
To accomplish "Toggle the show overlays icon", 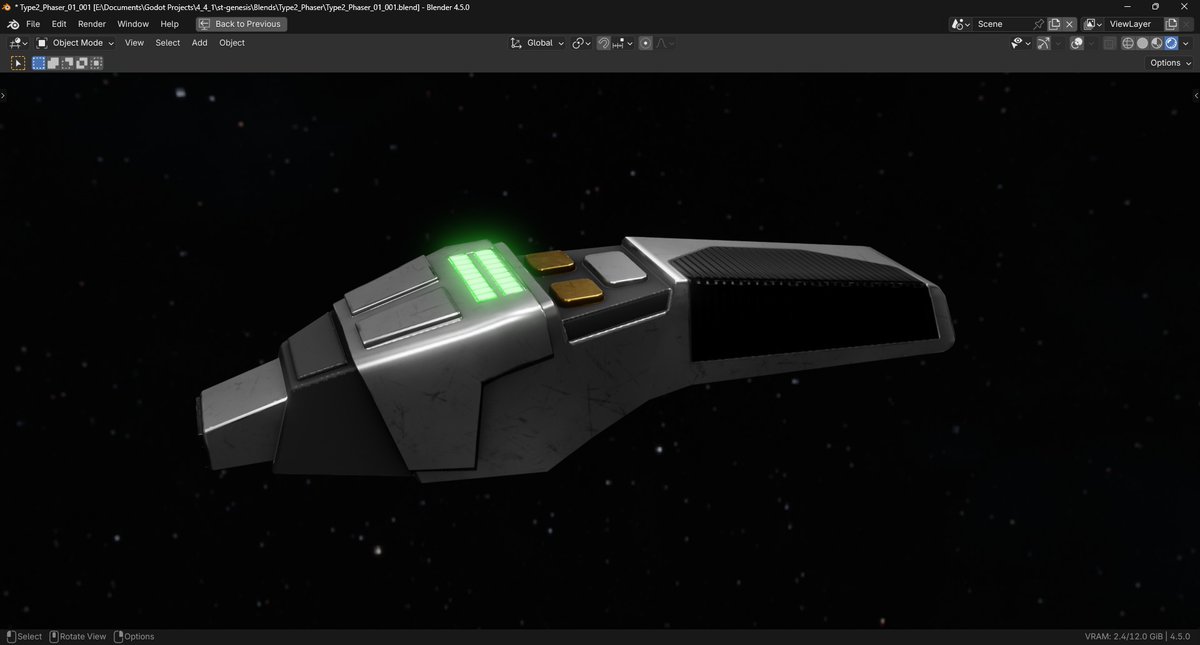I will click(1077, 43).
